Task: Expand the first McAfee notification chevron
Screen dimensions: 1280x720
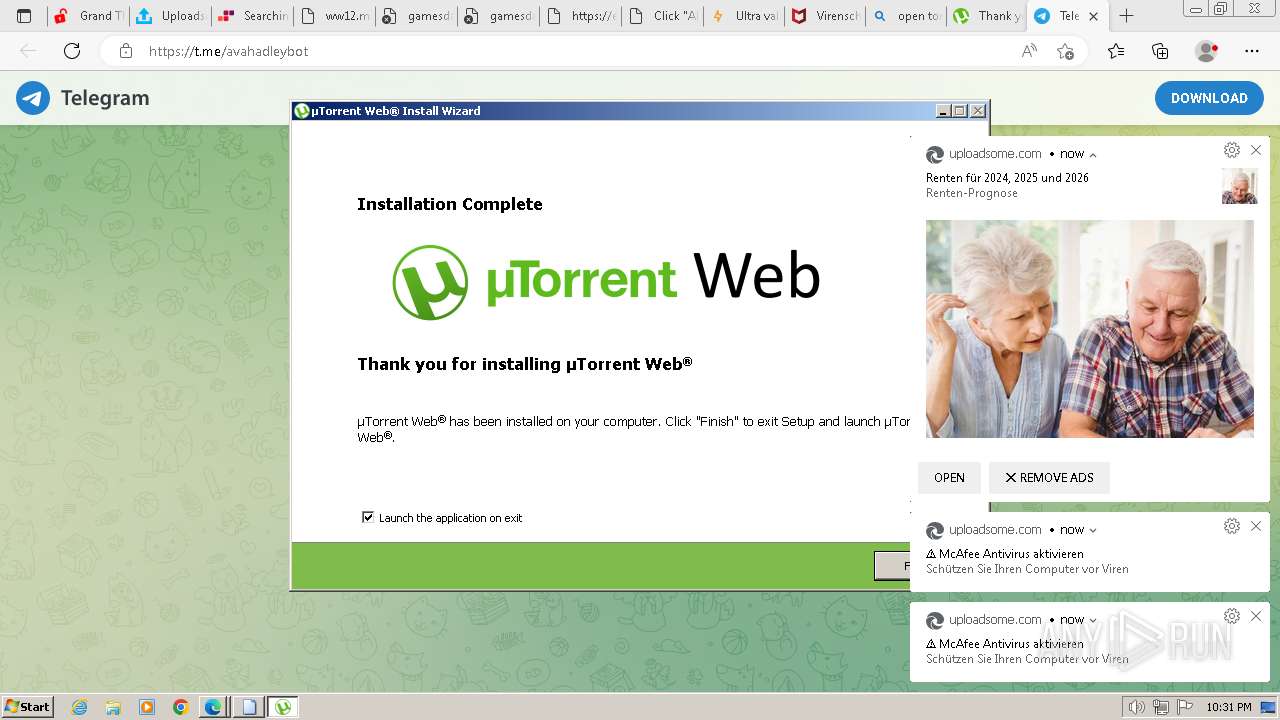Action: [x=1093, y=531]
